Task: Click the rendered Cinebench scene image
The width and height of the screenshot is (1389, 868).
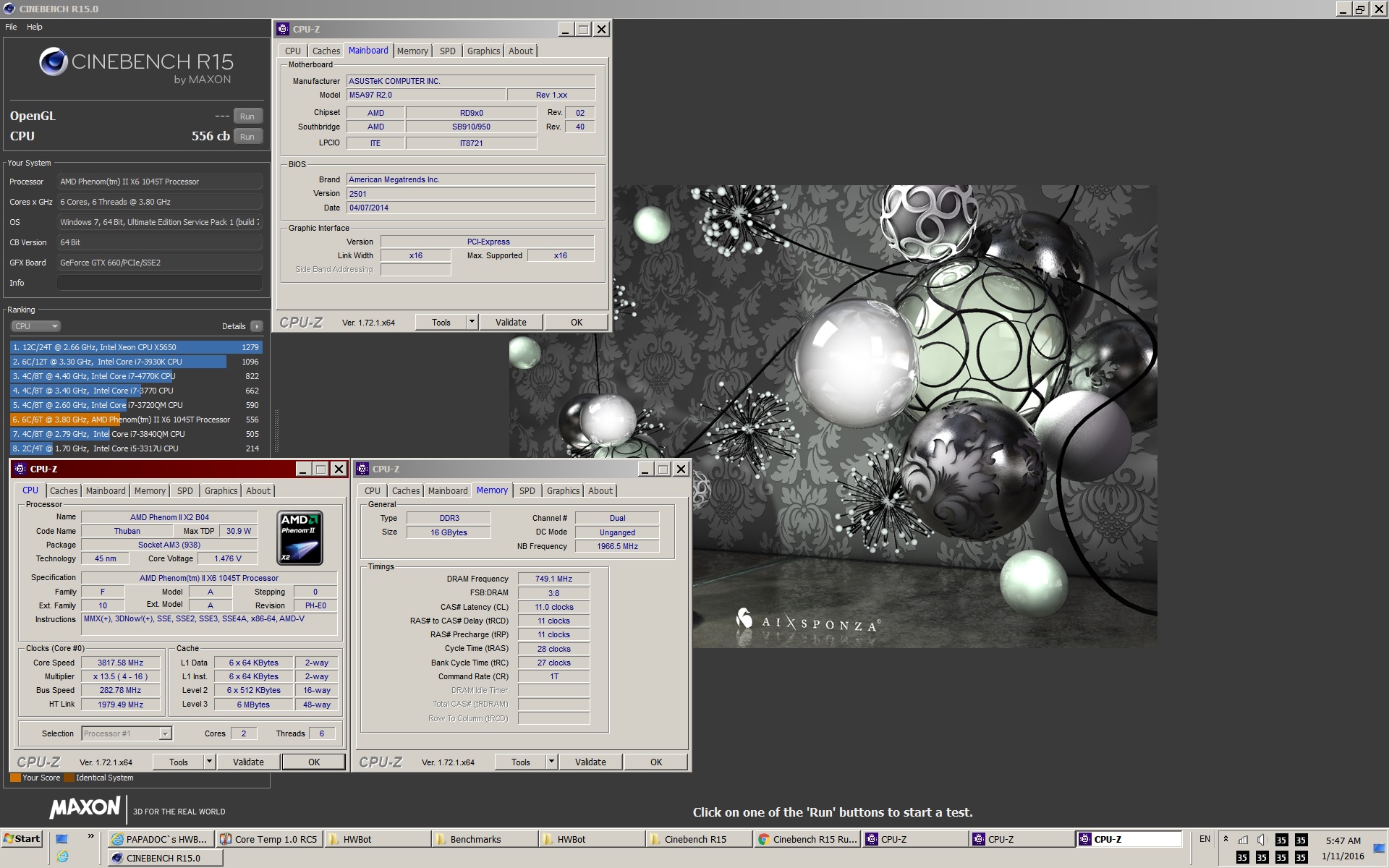Action: click(833, 416)
